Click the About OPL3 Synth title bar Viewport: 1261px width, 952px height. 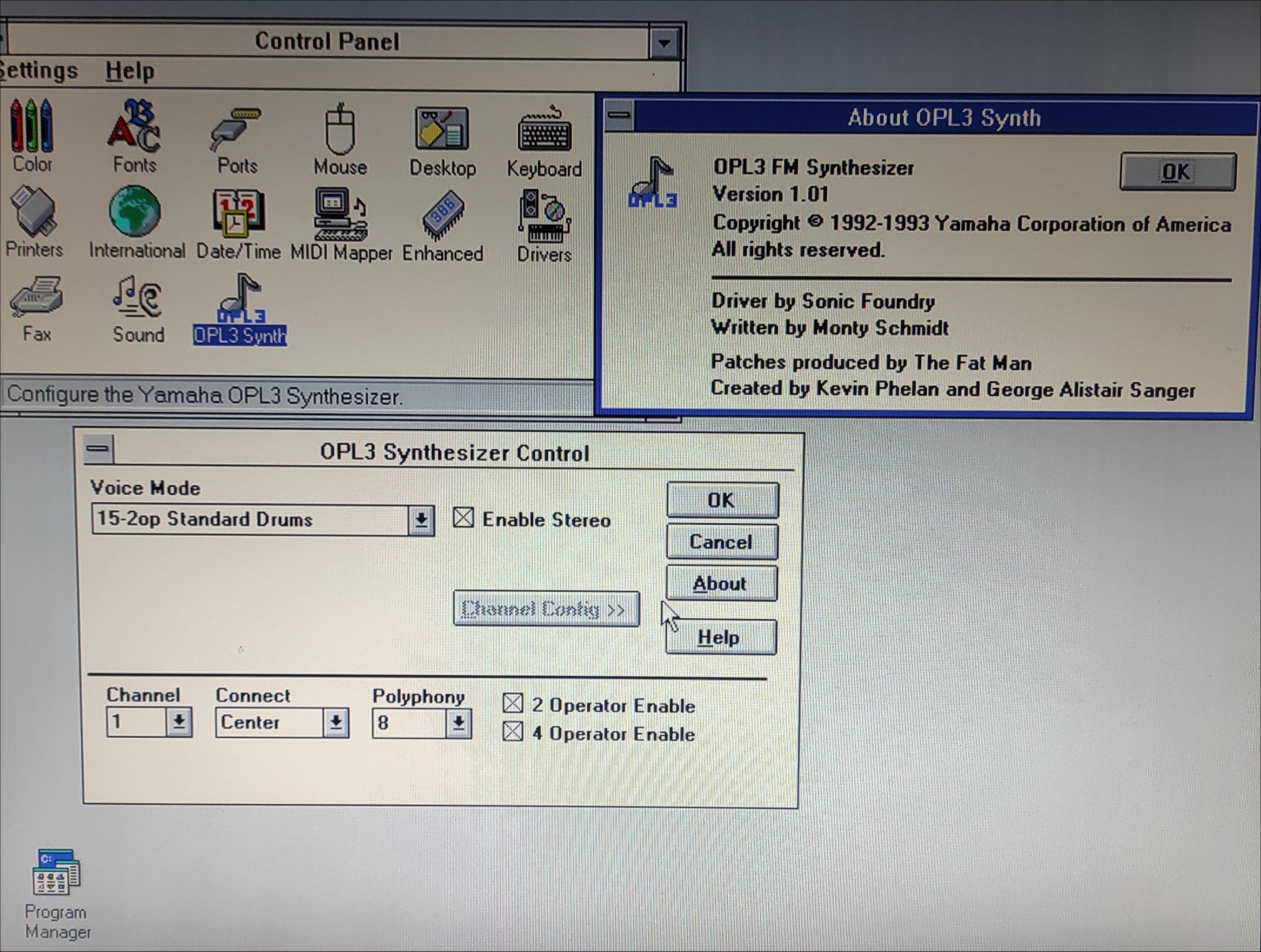(x=944, y=117)
